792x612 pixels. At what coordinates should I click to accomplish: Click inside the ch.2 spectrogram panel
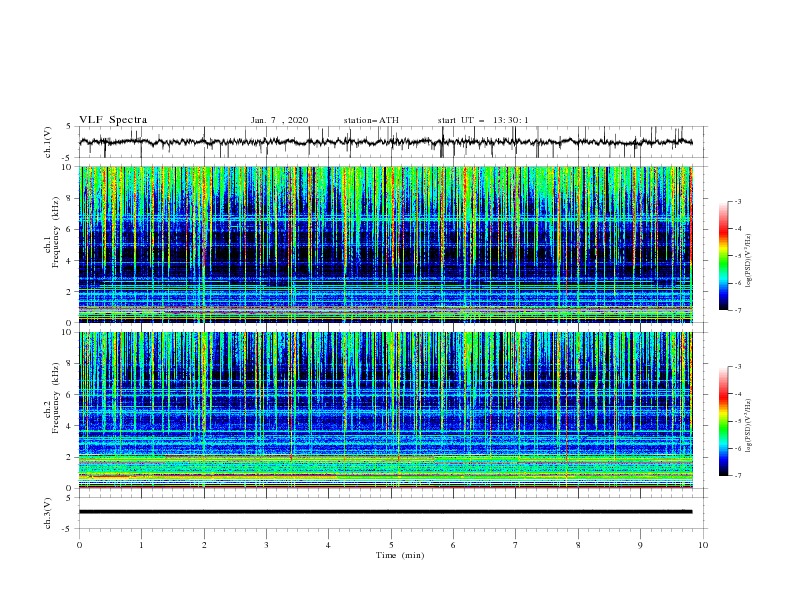(385, 410)
